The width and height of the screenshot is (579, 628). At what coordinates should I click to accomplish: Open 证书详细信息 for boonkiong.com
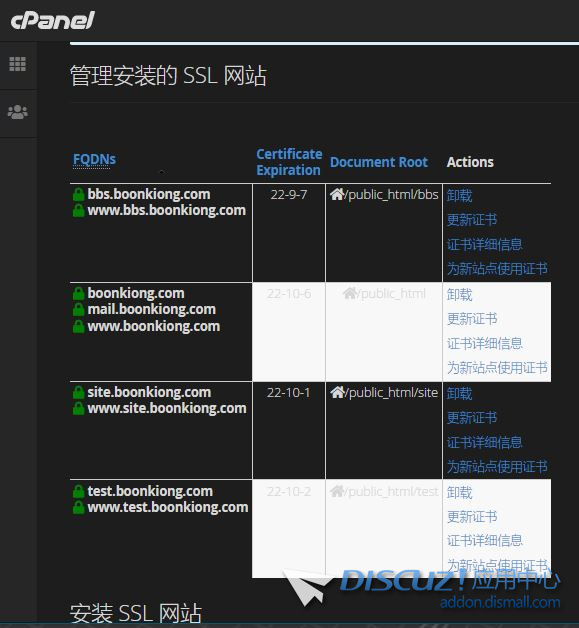[x=485, y=343]
